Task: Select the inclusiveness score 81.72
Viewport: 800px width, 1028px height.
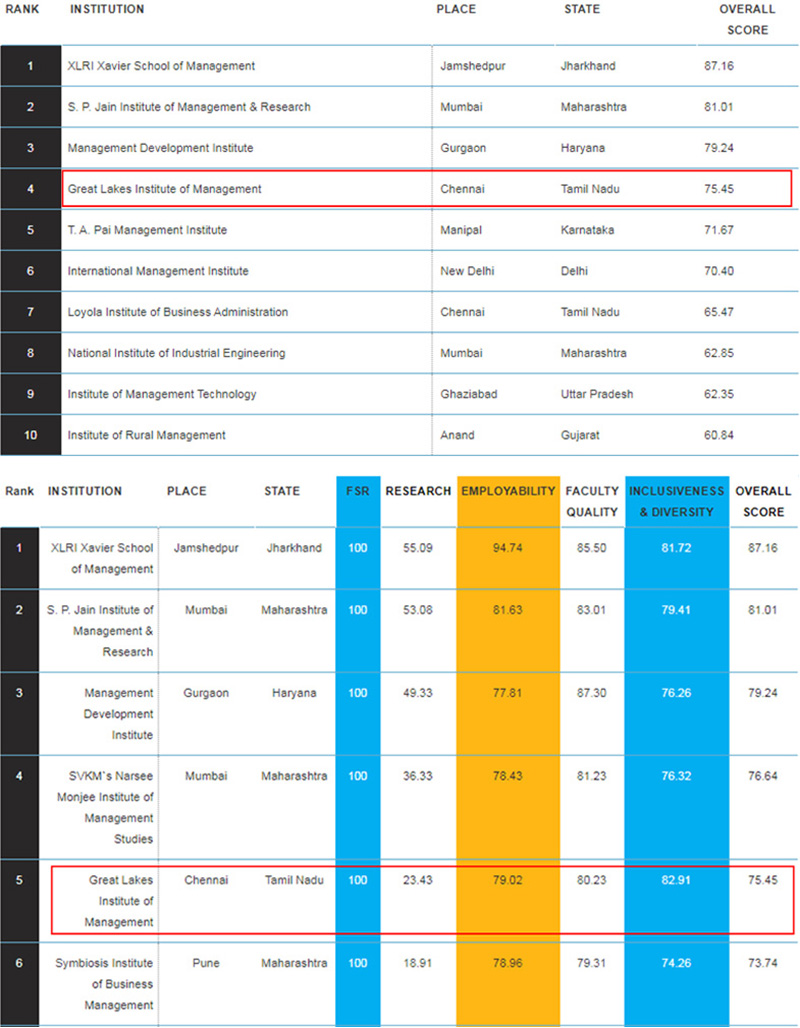Action: pyautogui.click(x=676, y=548)
